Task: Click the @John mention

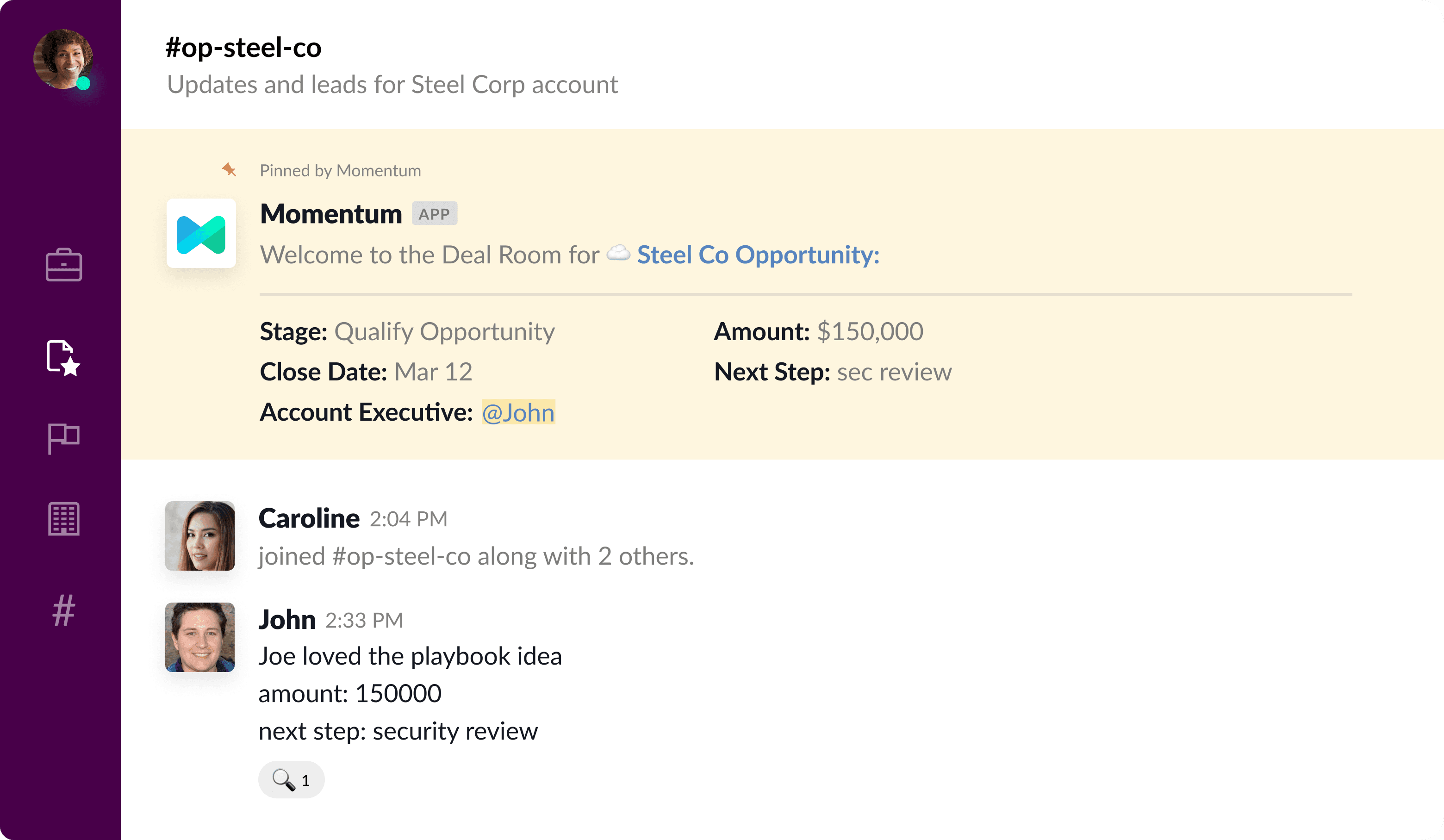Action: pos(518,412)
